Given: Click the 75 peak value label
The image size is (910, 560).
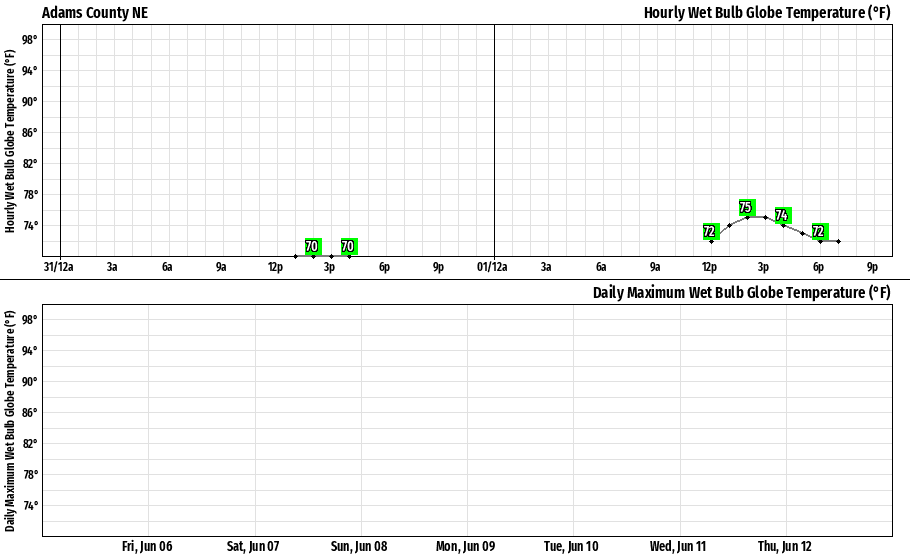Looking at the screenshot, I should (x=746, y=207).
